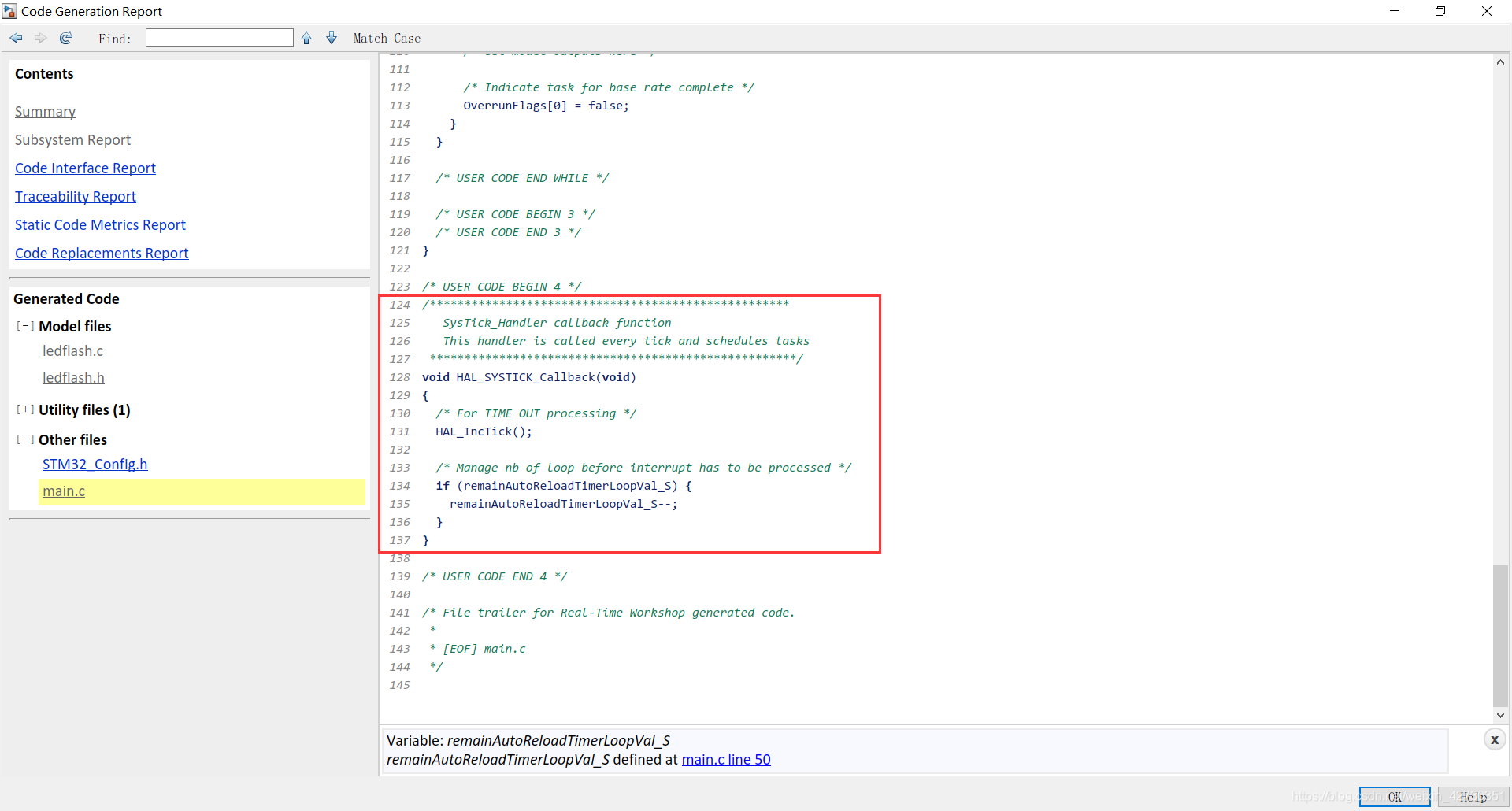This screenshot has height=811, width=1512.
Task: Click remainAutoReloadTimerLoopVal_S-- on line 135
Action: [560, 504]
